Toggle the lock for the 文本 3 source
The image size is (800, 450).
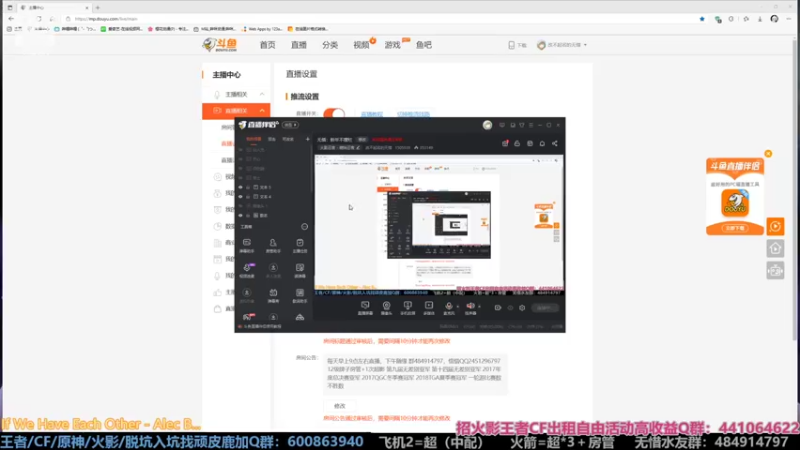[248, 187]
